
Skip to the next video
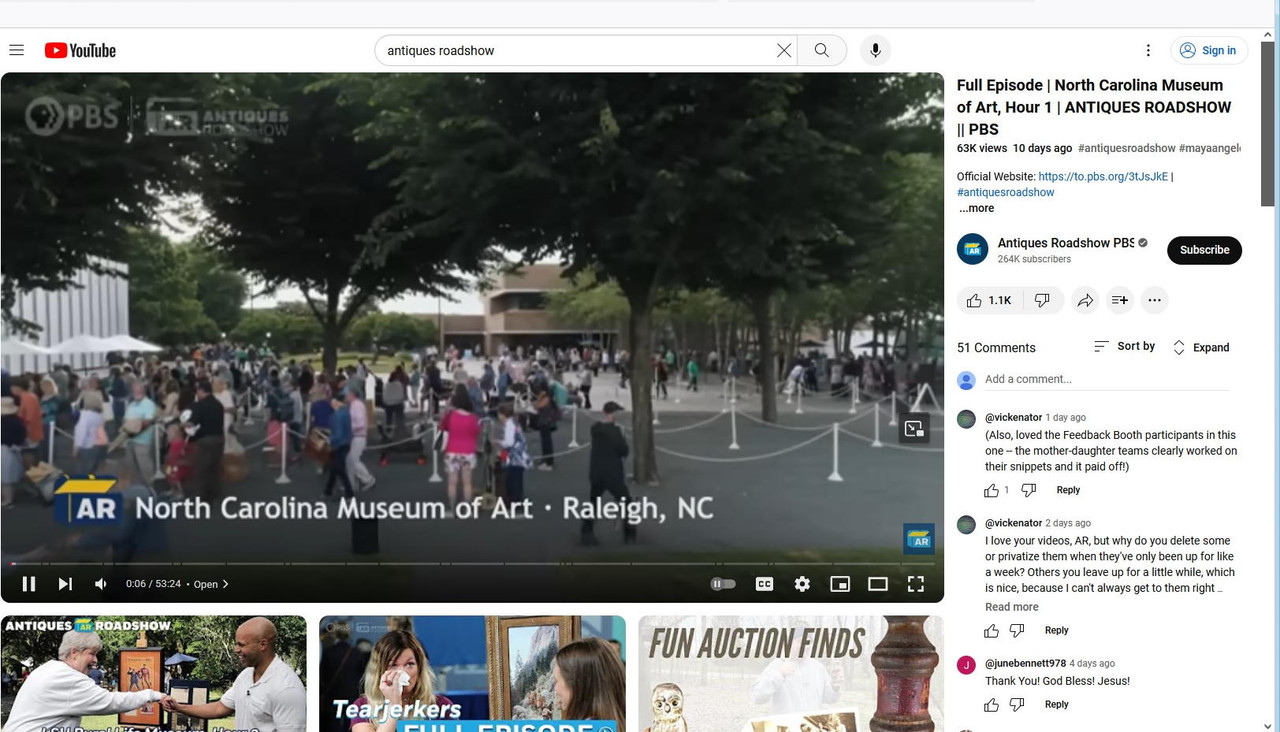[65, 584]
